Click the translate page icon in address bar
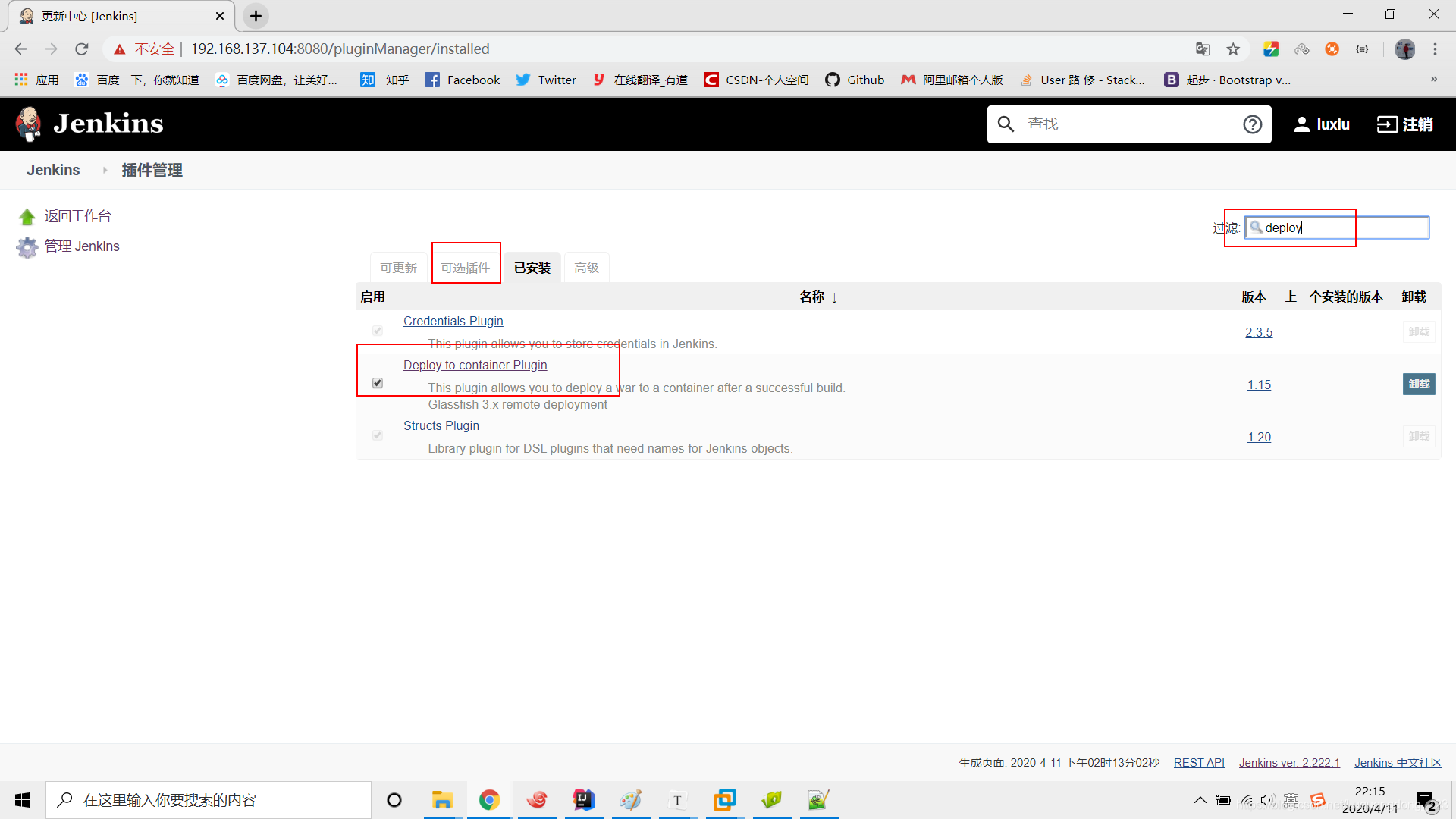The width and height of the screenshot is (1456, 819). point(1203,49)
